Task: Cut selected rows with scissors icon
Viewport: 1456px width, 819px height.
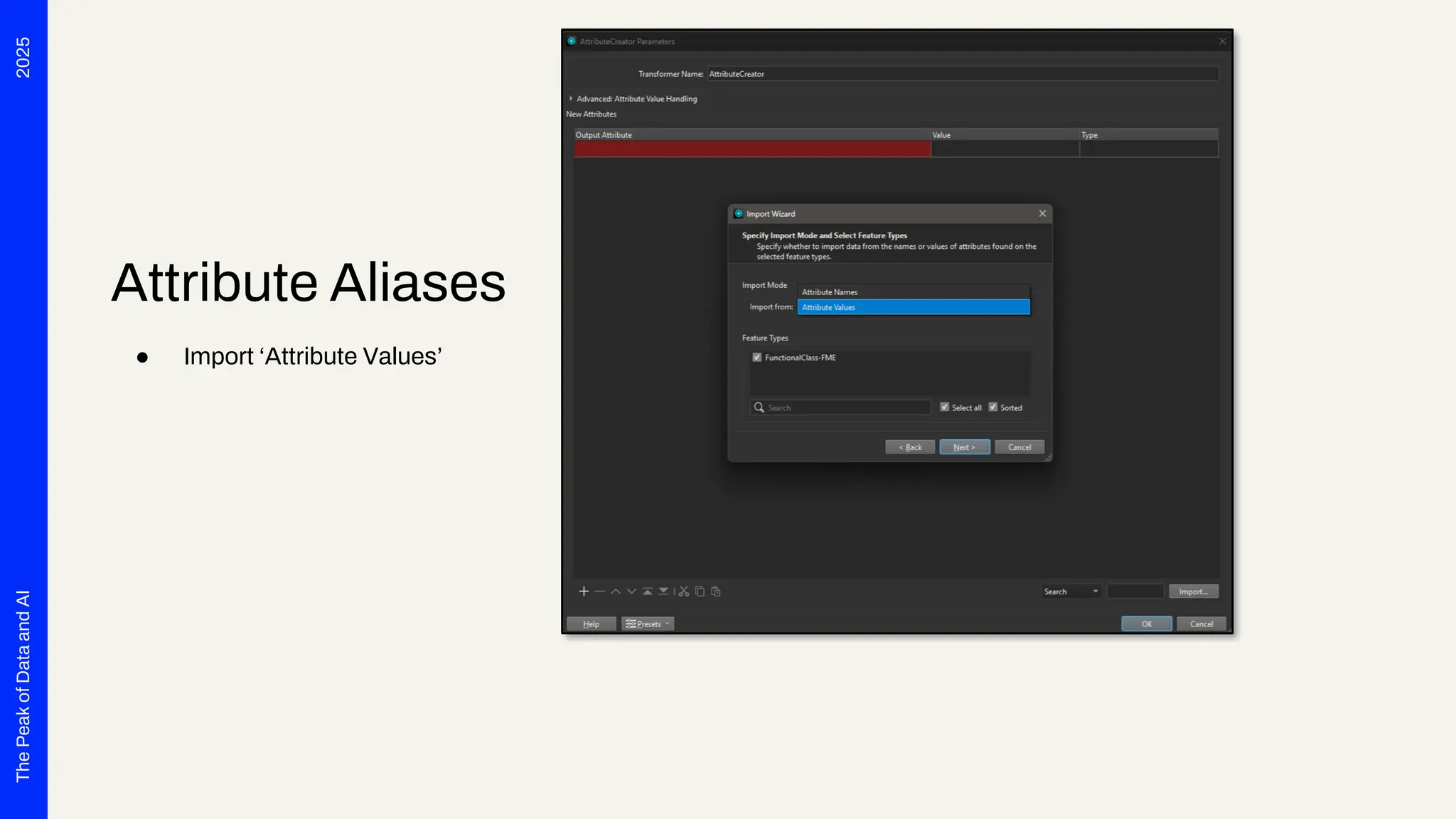Action: coord(684,591)
